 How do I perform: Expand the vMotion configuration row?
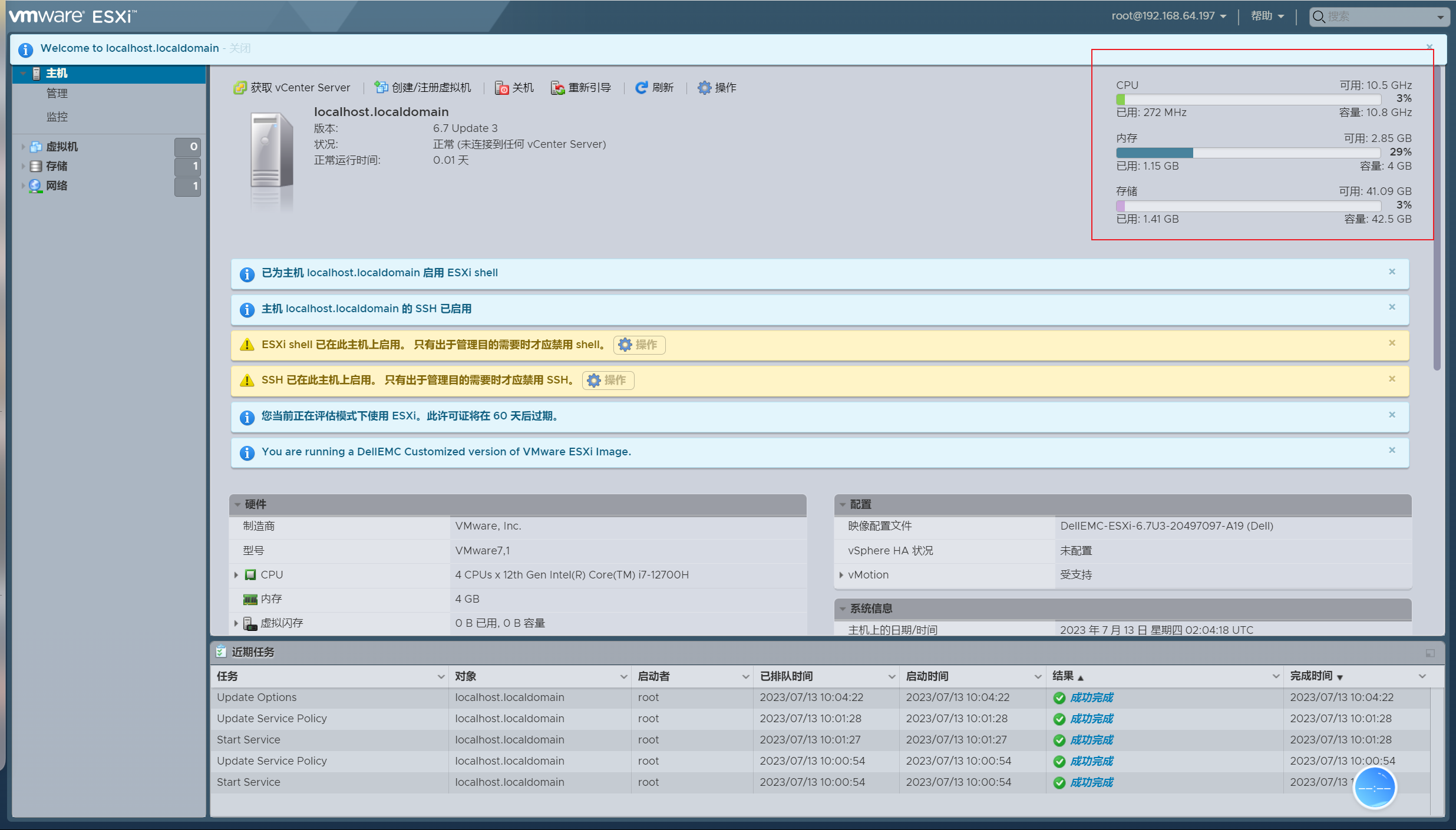841,575
